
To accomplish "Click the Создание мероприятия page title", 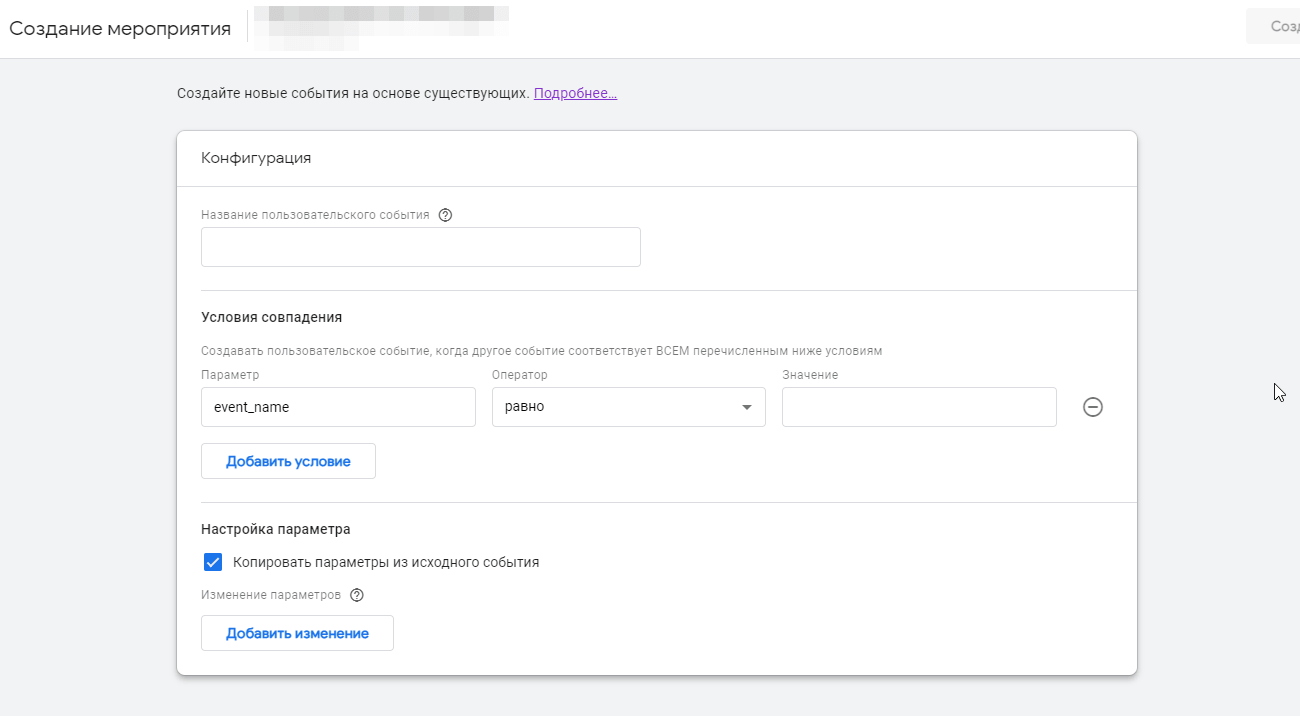I will 120,28.
